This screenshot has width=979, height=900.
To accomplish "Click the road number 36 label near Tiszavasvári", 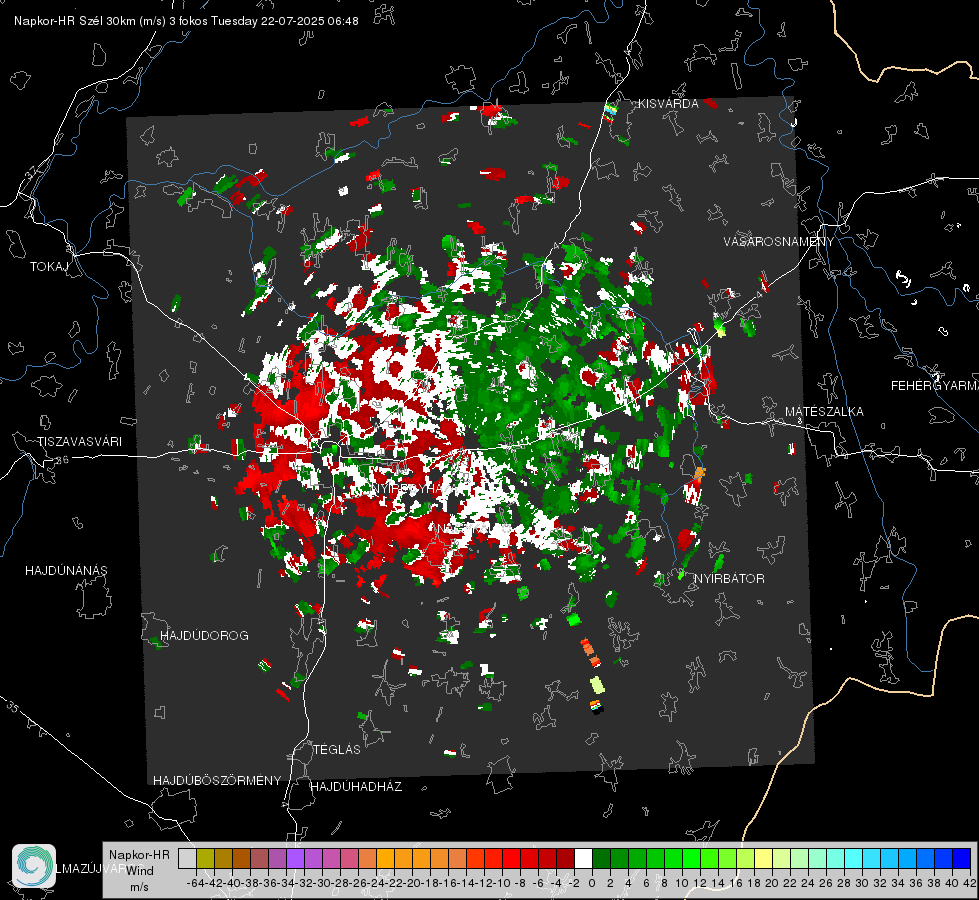I will (62, 460).
